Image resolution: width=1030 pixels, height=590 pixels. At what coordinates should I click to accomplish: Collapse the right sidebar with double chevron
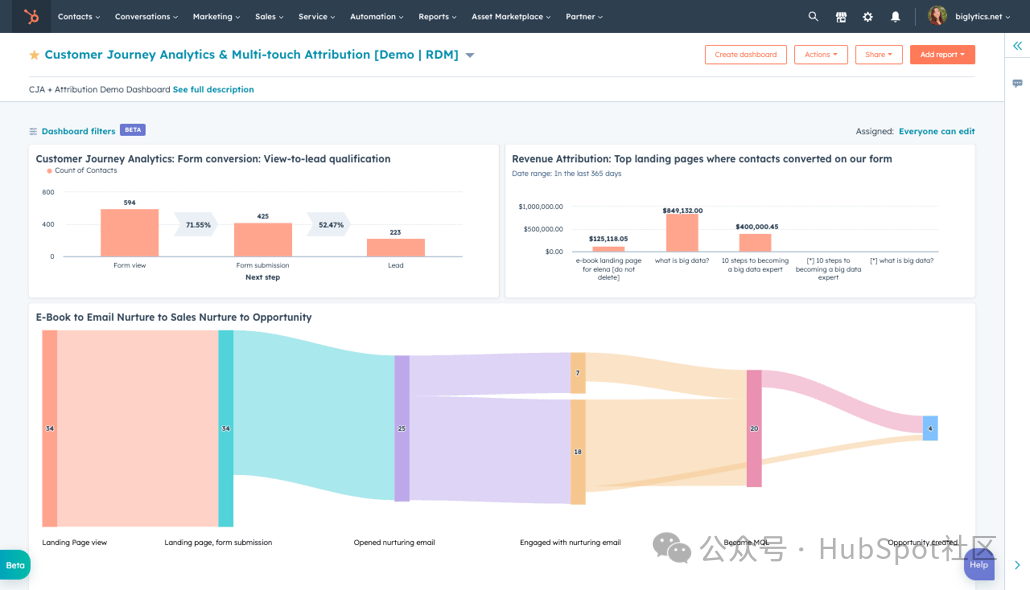coord(1017,46)
